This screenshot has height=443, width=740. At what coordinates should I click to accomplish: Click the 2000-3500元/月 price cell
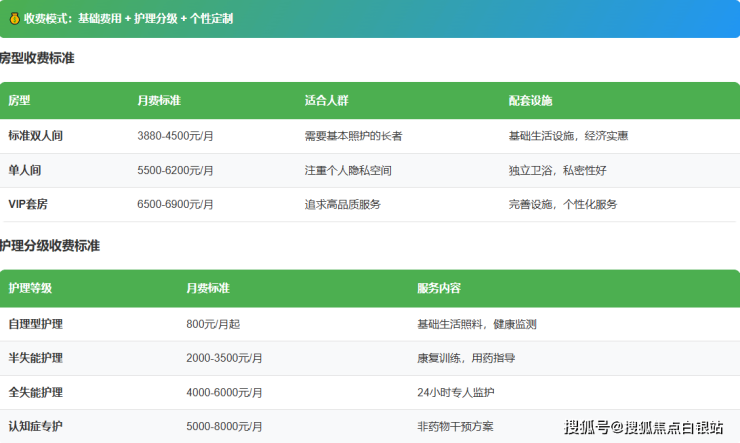pyautogui.click(x=224, y=358)
